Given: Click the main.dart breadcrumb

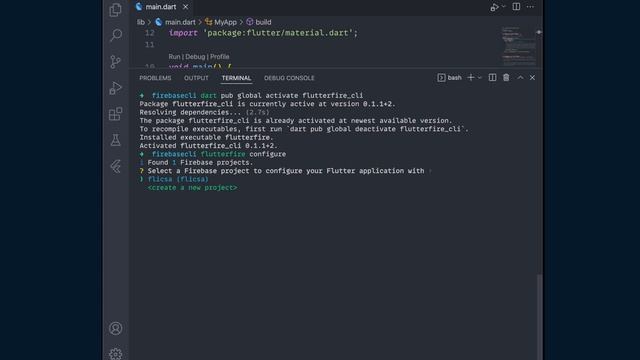Looking at the screenshot, I should pyautogui.click(x=180, y=22).
